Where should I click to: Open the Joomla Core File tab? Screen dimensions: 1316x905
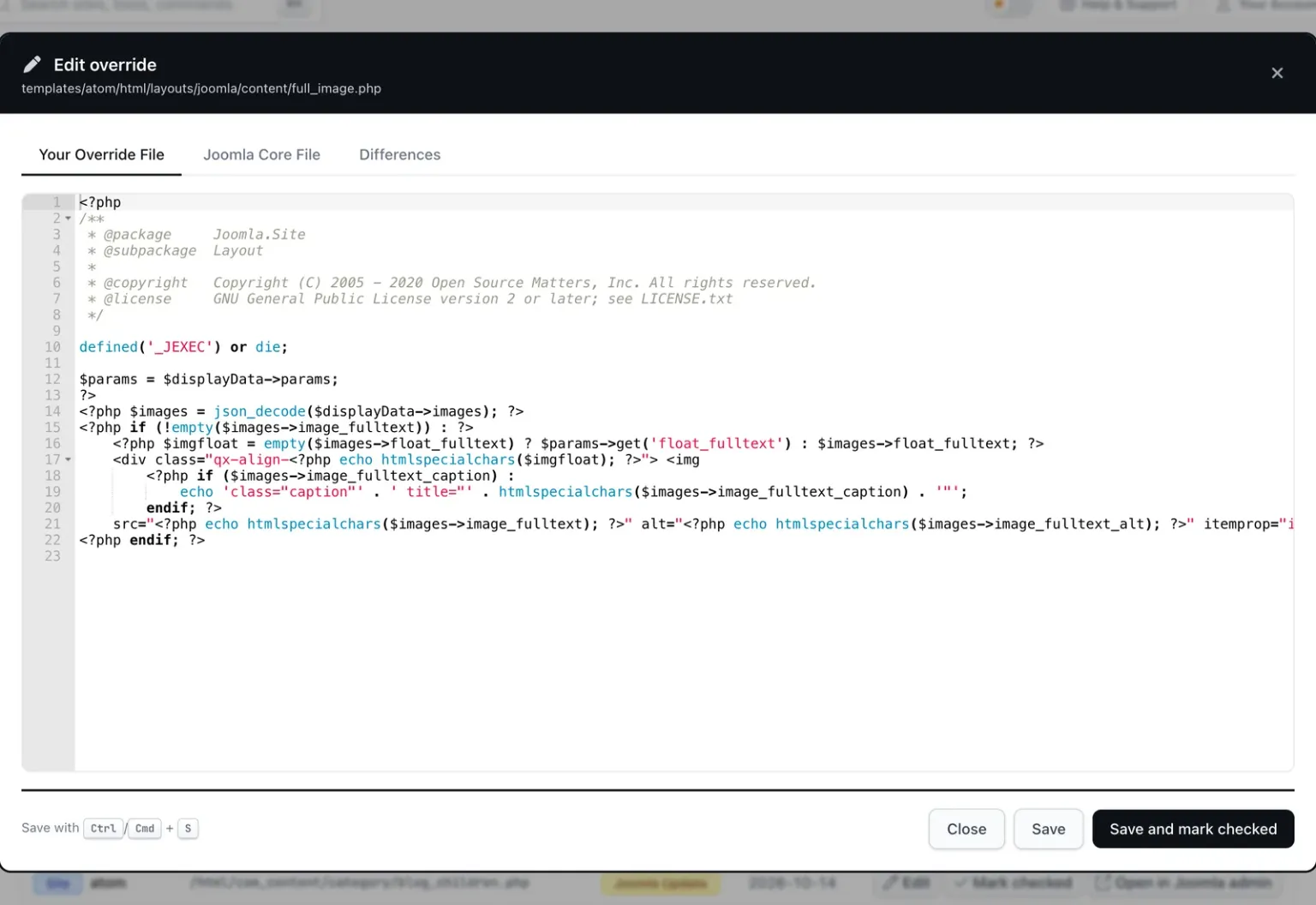(261, 154)
